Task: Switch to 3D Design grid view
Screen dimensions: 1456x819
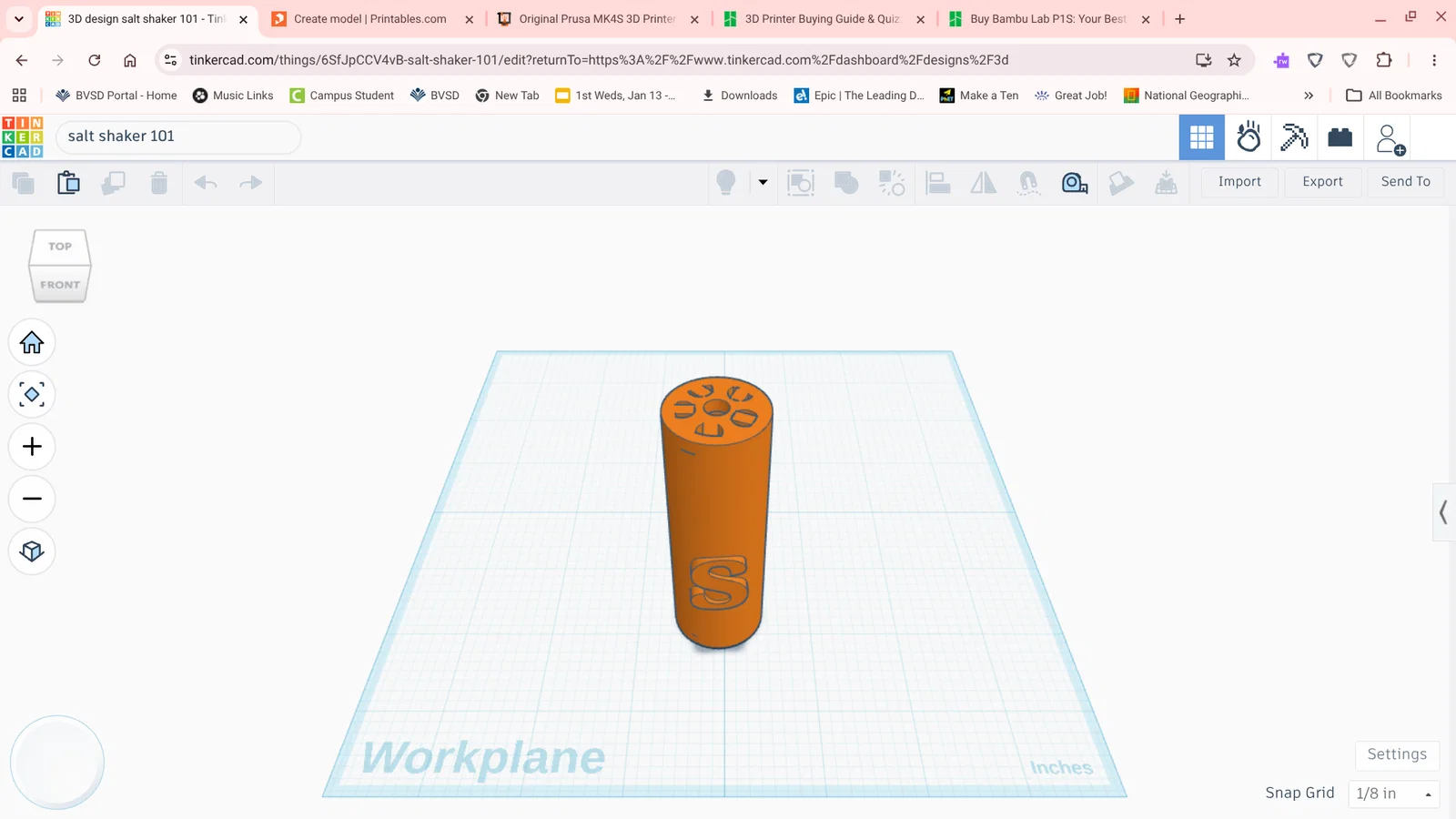Action: point(1202,137)
